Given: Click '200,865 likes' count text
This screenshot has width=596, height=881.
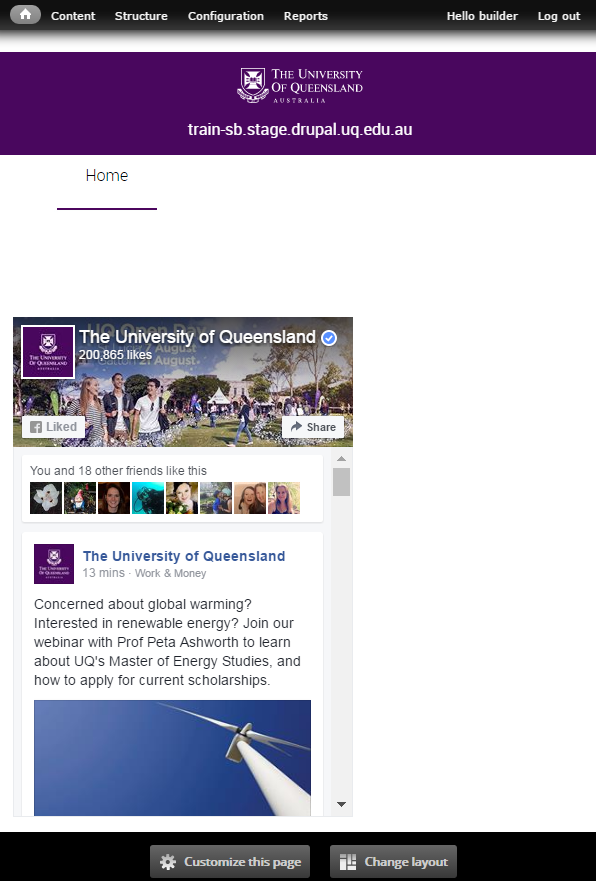Looking at the screenshot, I should [115, 355].
